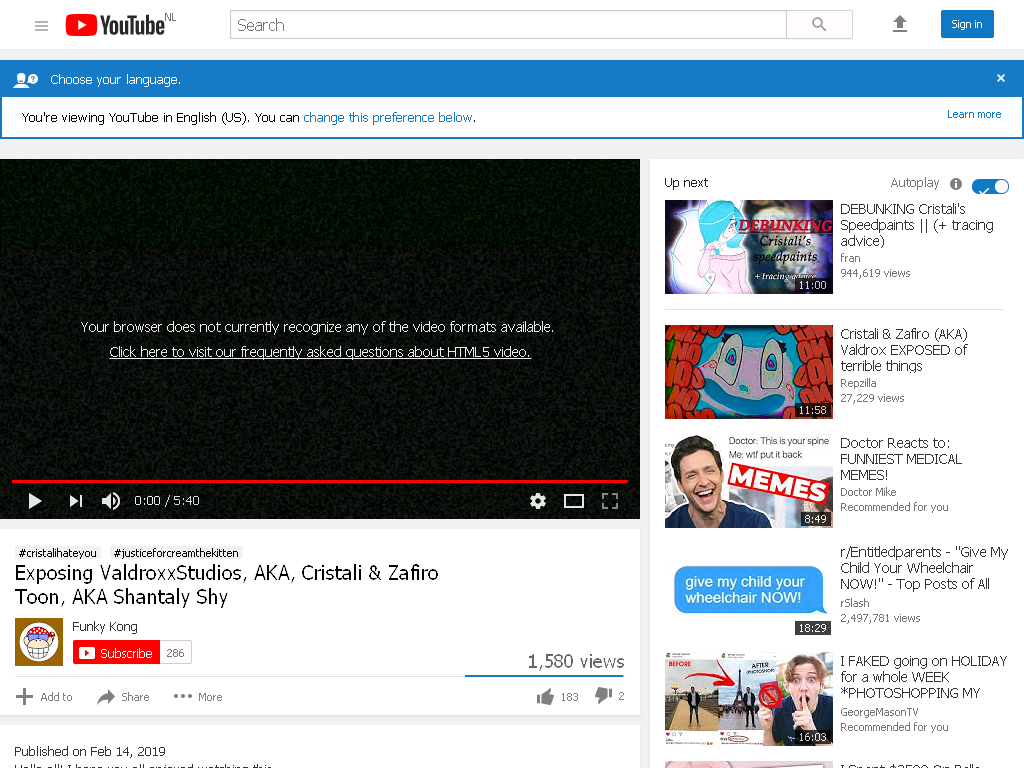Viewport: 1024px width, 768px height.
Task: Expand the More actions menu
Action: click(198, 697)
